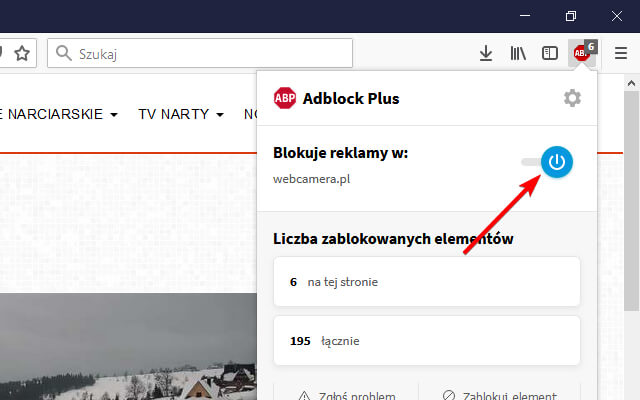Screen dimensions: 640x400
Task: Click the "Blokuje reklamy w:" label
Action: 340,153
